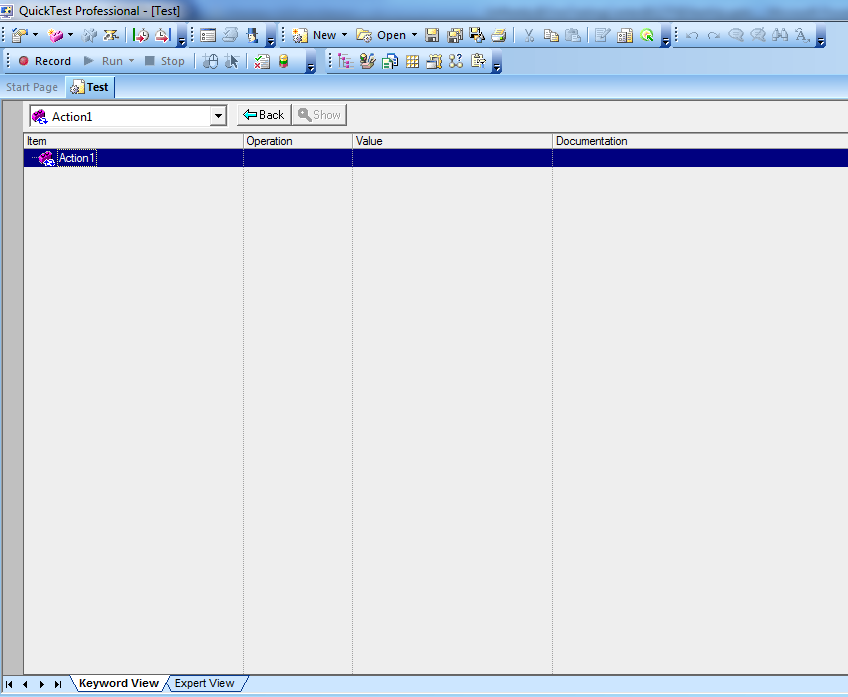Click the Back button
The image size is (848, 697).
[x=264, y=115]
